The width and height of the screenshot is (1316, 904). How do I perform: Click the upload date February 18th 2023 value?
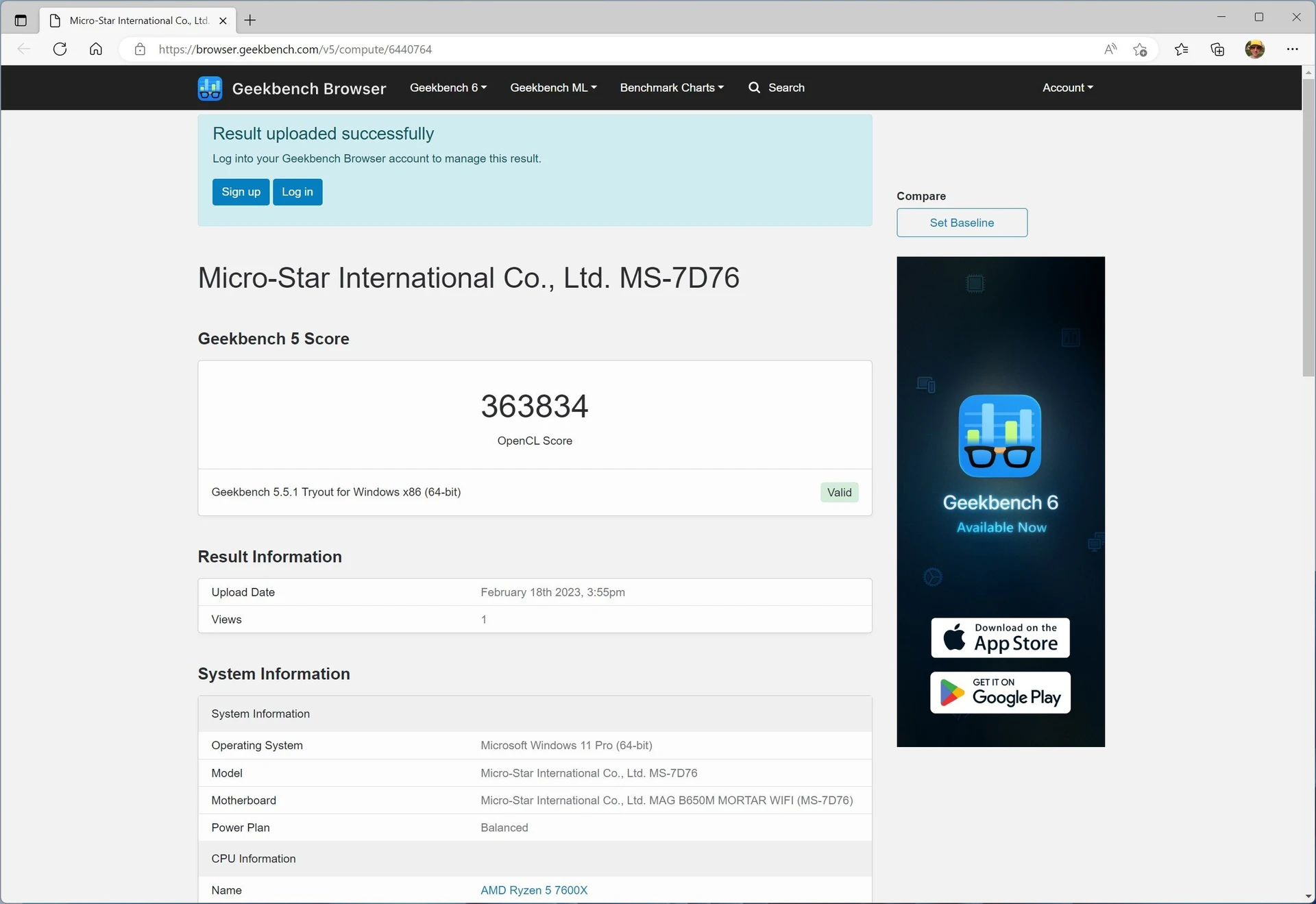(x=552, y=592)
